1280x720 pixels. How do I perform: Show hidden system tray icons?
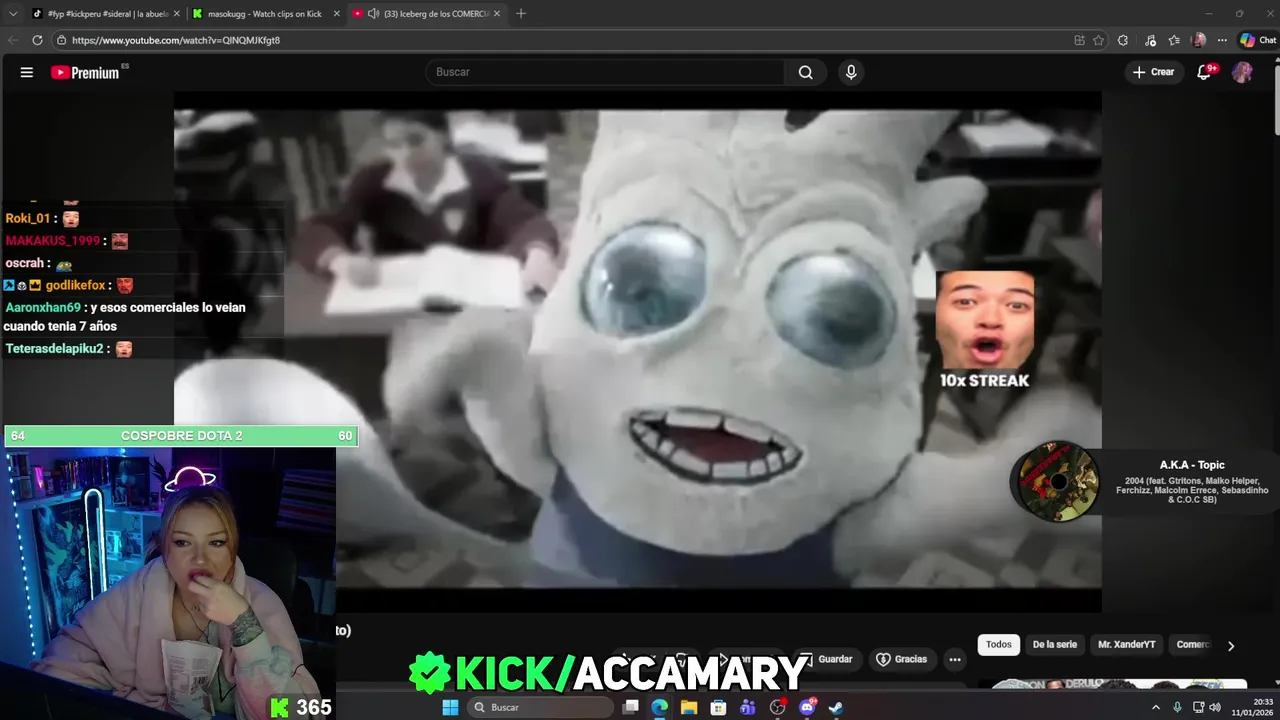(1156, 707)
